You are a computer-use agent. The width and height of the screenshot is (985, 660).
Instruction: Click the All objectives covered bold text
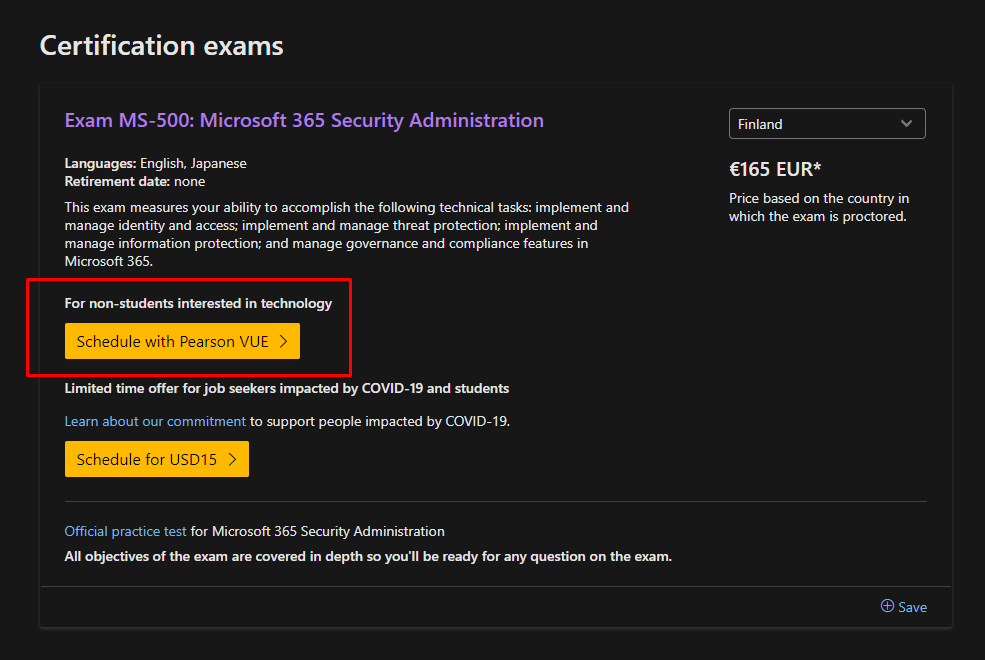[x=367, y=556]
